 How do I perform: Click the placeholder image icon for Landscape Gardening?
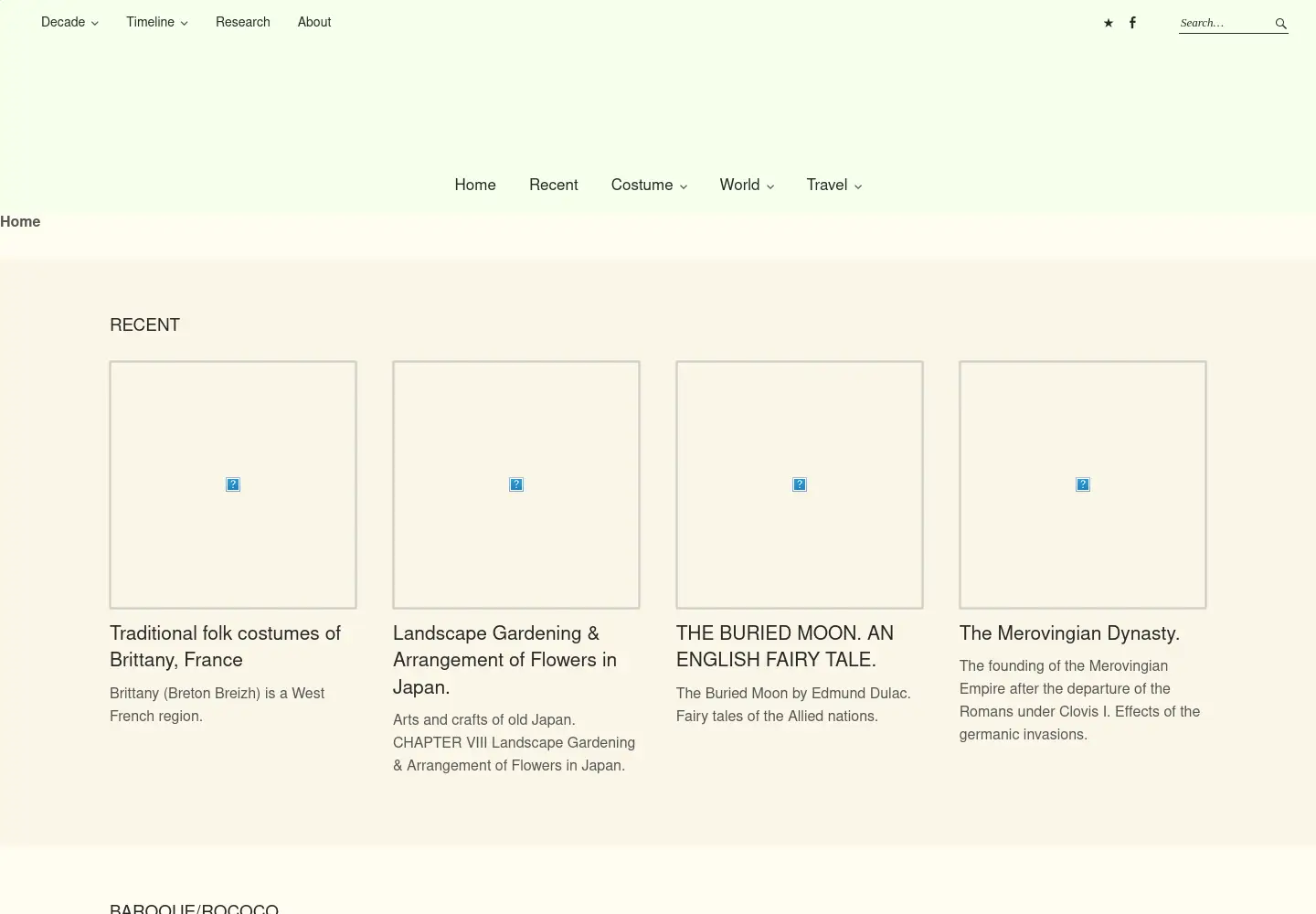pos(516,484)
